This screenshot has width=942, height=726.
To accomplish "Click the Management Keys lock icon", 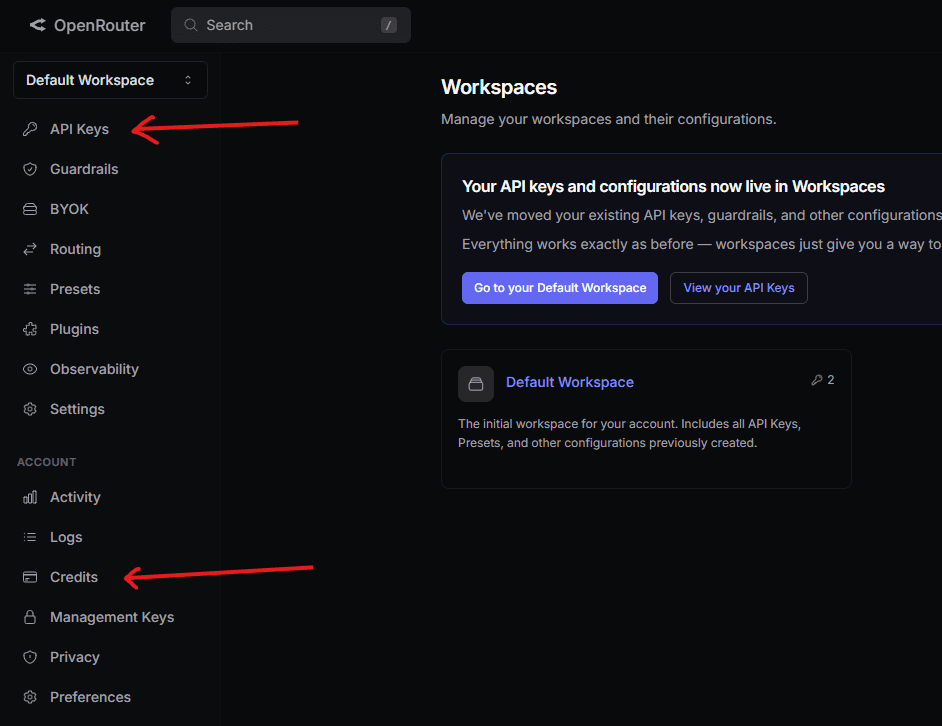I will pos(30,617).
